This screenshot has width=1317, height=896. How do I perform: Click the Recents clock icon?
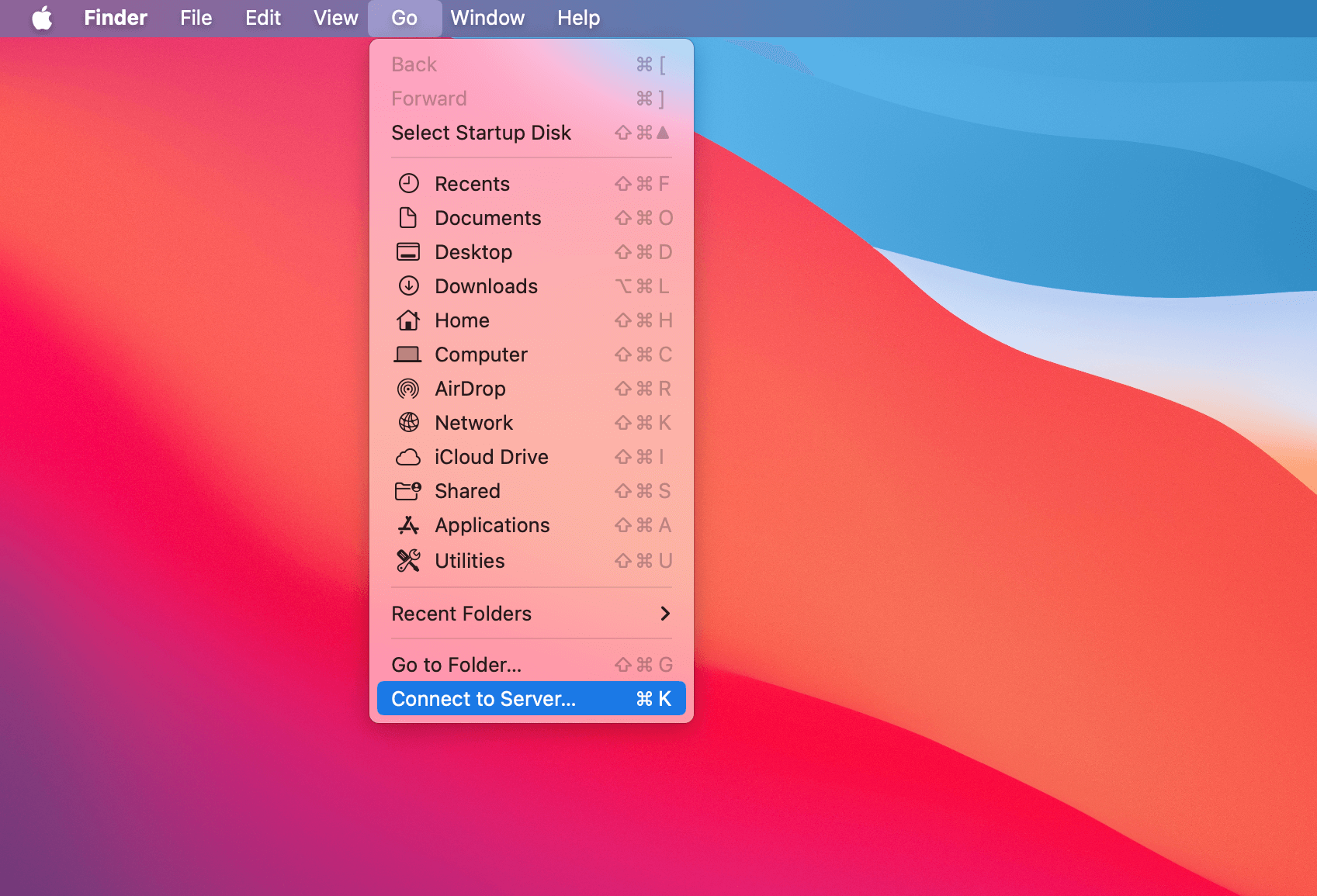point(409,183)
